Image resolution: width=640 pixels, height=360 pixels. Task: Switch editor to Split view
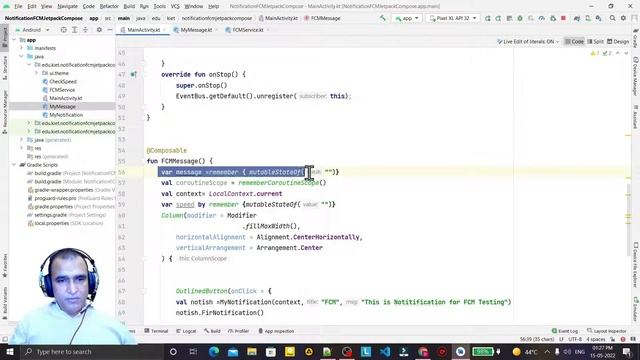(595, 42)
